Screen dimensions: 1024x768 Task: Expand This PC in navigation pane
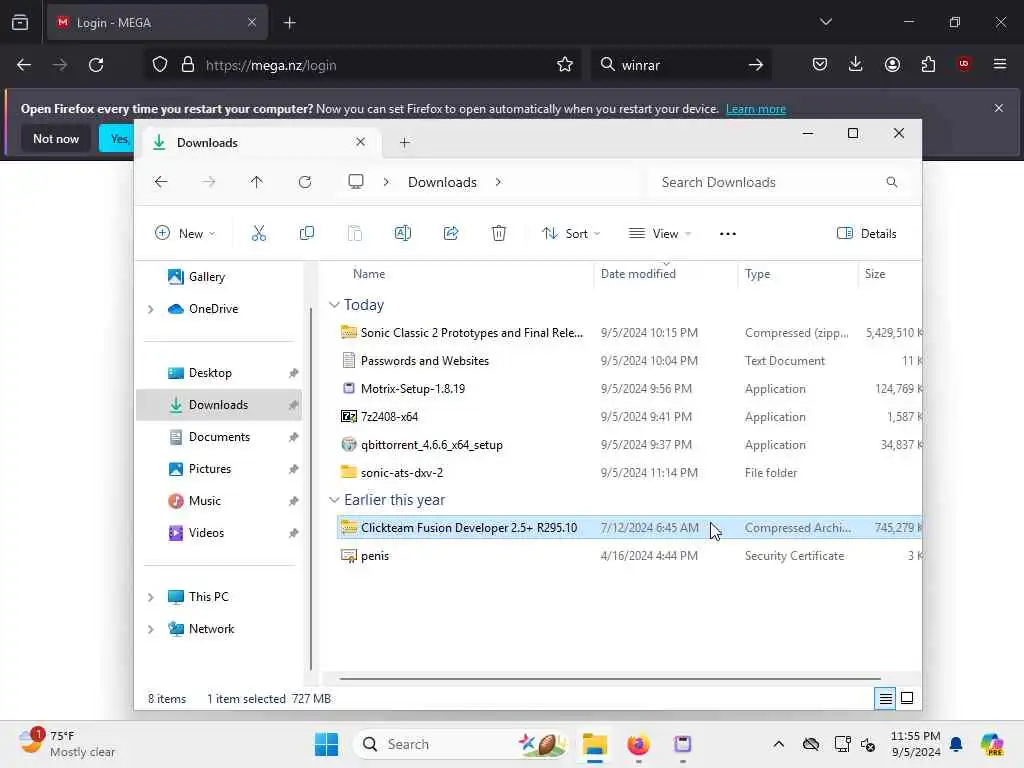[151, 597]
